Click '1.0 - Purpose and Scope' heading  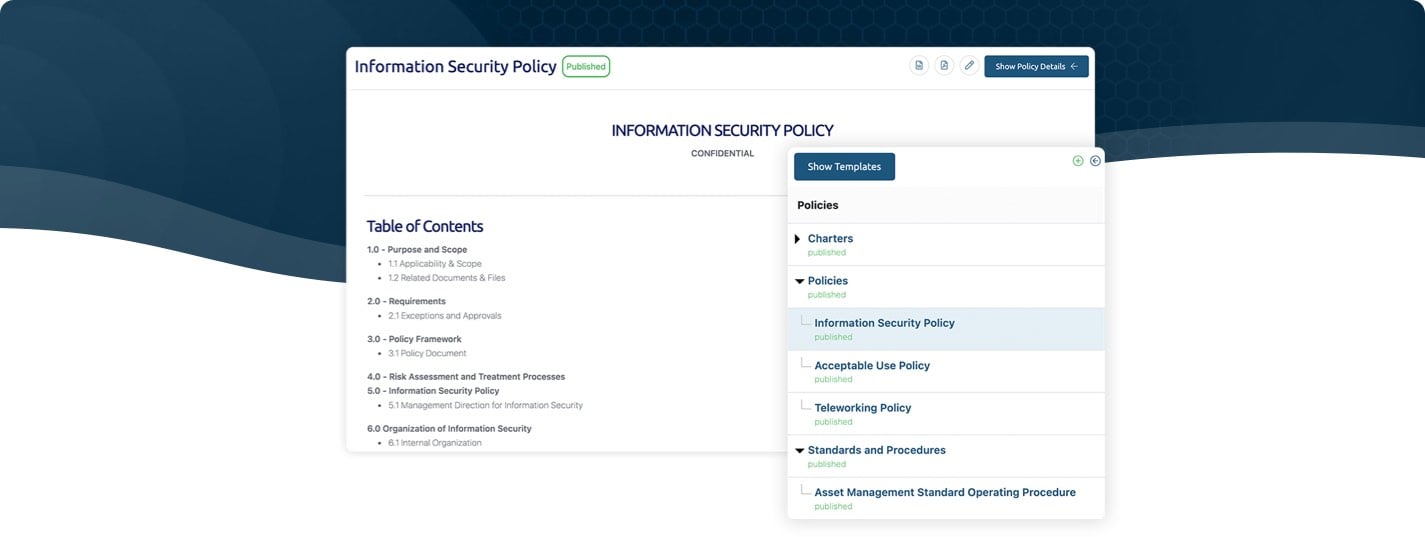click(x=417, y=250)
